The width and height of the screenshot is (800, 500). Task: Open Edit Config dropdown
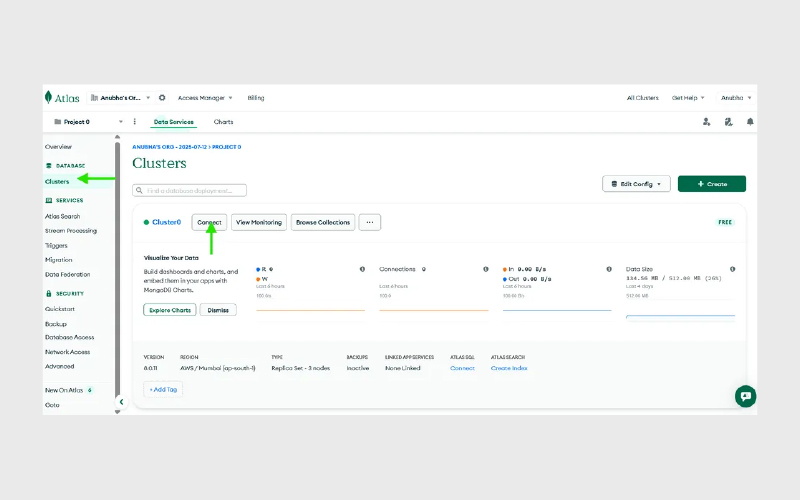[636, 184]
